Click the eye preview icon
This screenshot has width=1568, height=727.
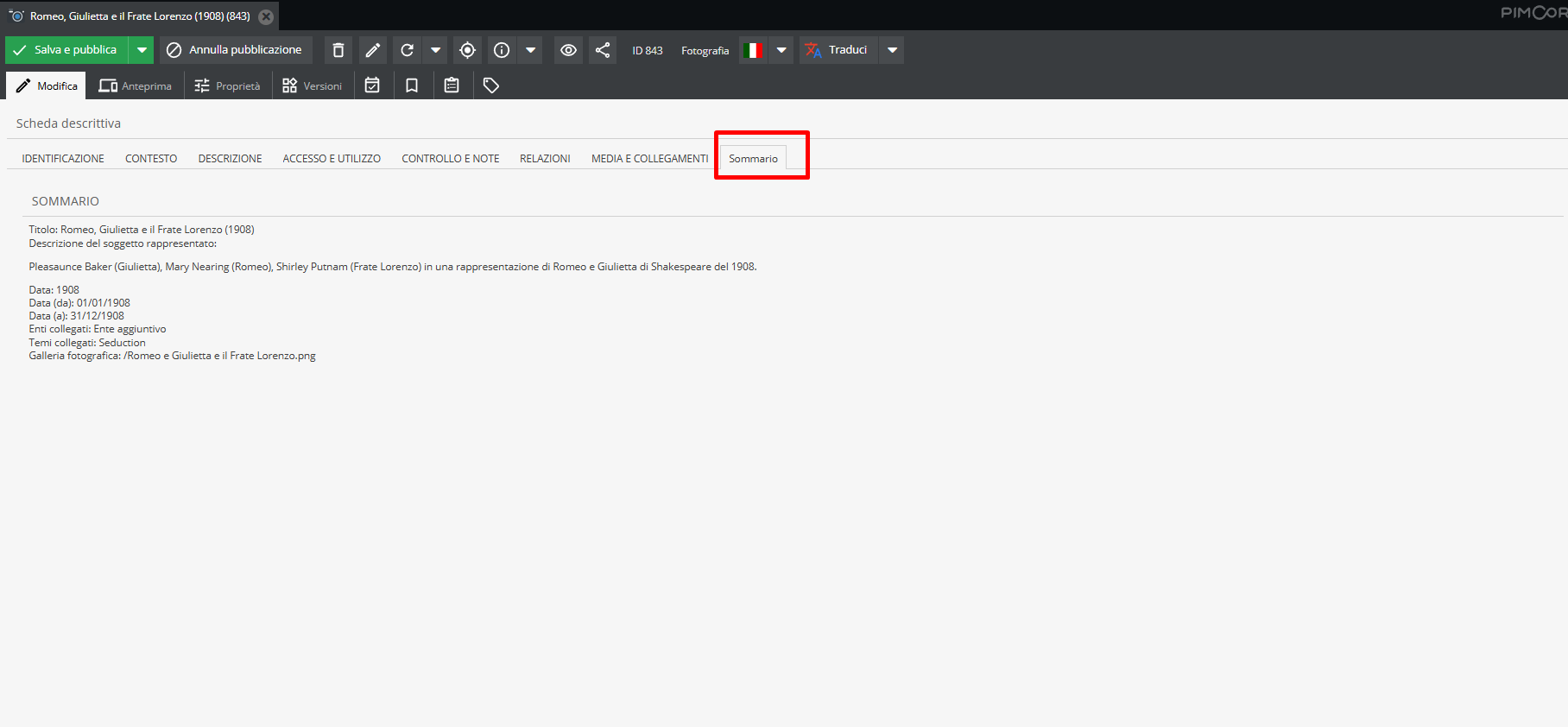[x=568, y=50]
